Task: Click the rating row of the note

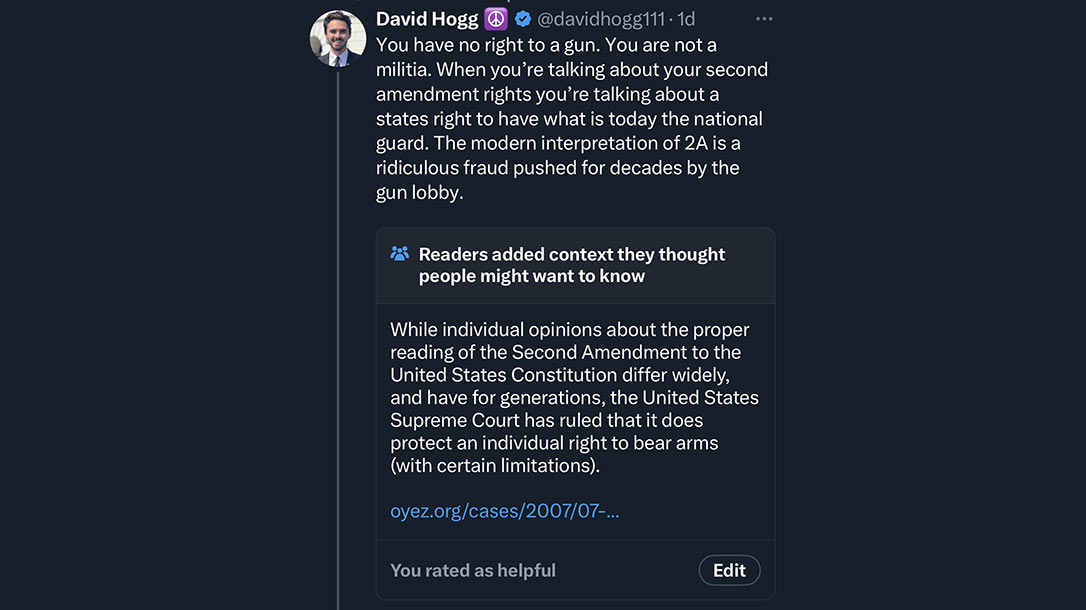Action: coord(575,570)
